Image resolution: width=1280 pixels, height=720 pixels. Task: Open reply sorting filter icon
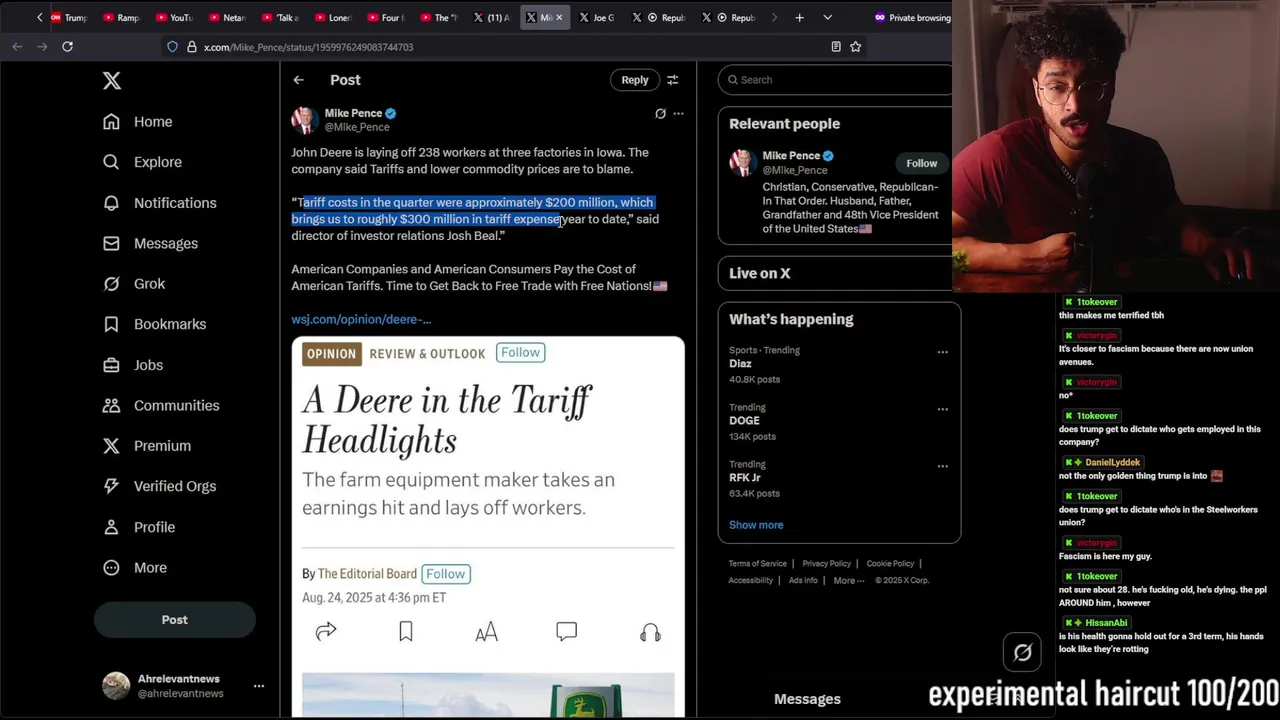coord(673,80)
